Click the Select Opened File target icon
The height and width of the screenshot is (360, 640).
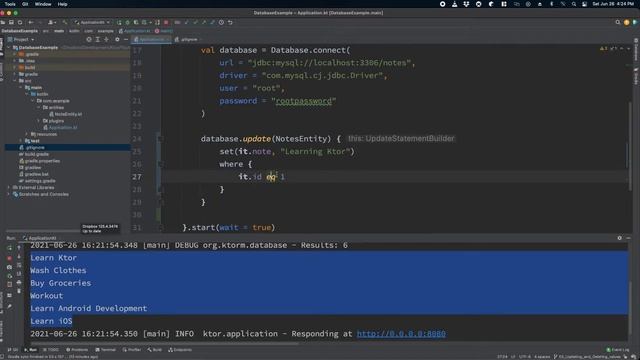pyautogui.click(x=89, y=40)
